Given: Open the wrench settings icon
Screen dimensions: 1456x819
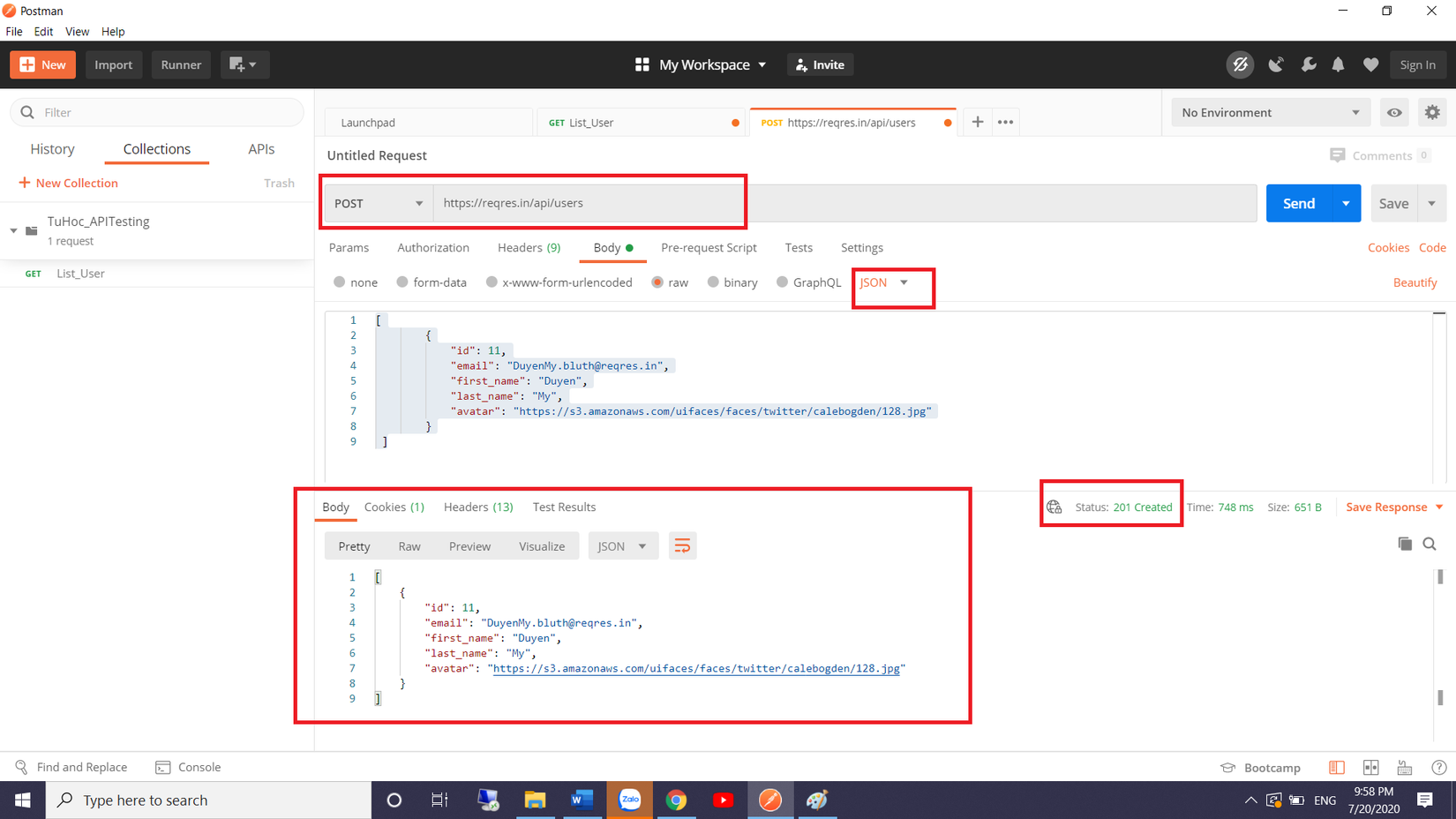Looking at the screenshot, I should point(1309,64).
